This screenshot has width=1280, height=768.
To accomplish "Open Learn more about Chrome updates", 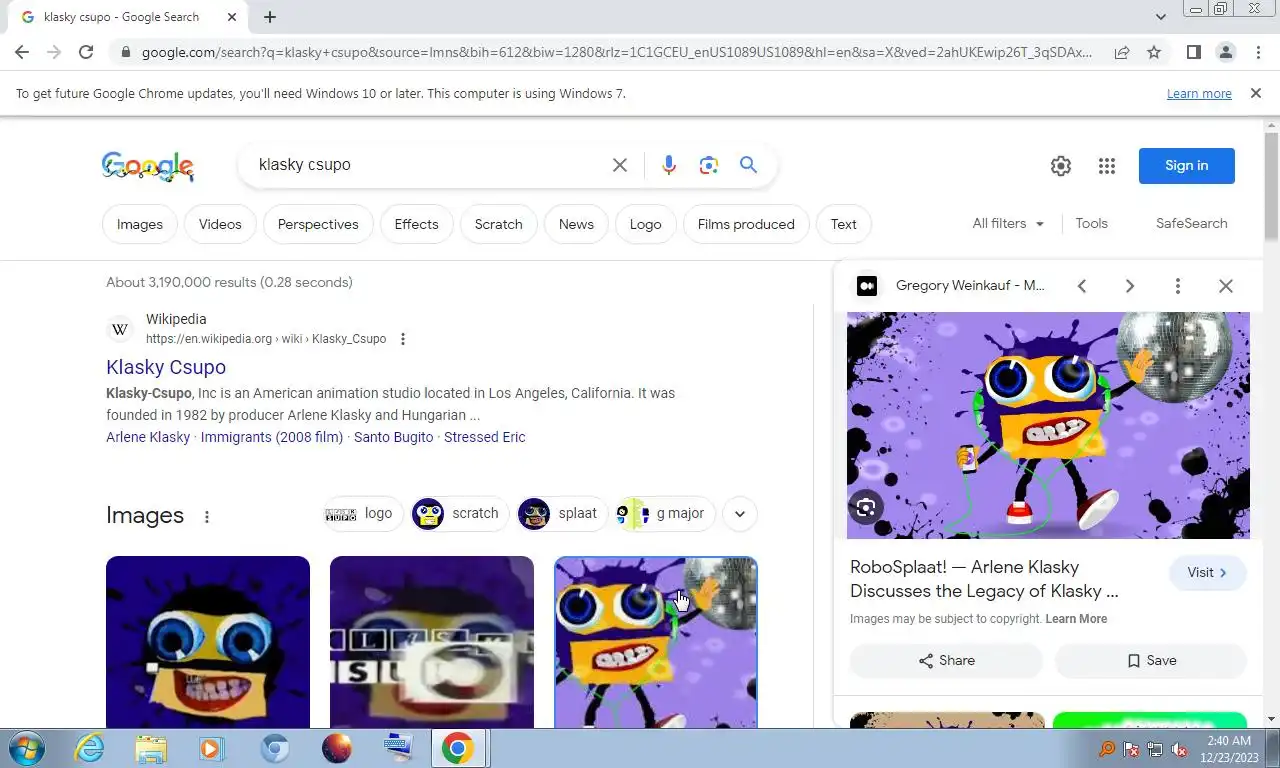I will (1199, 94).
